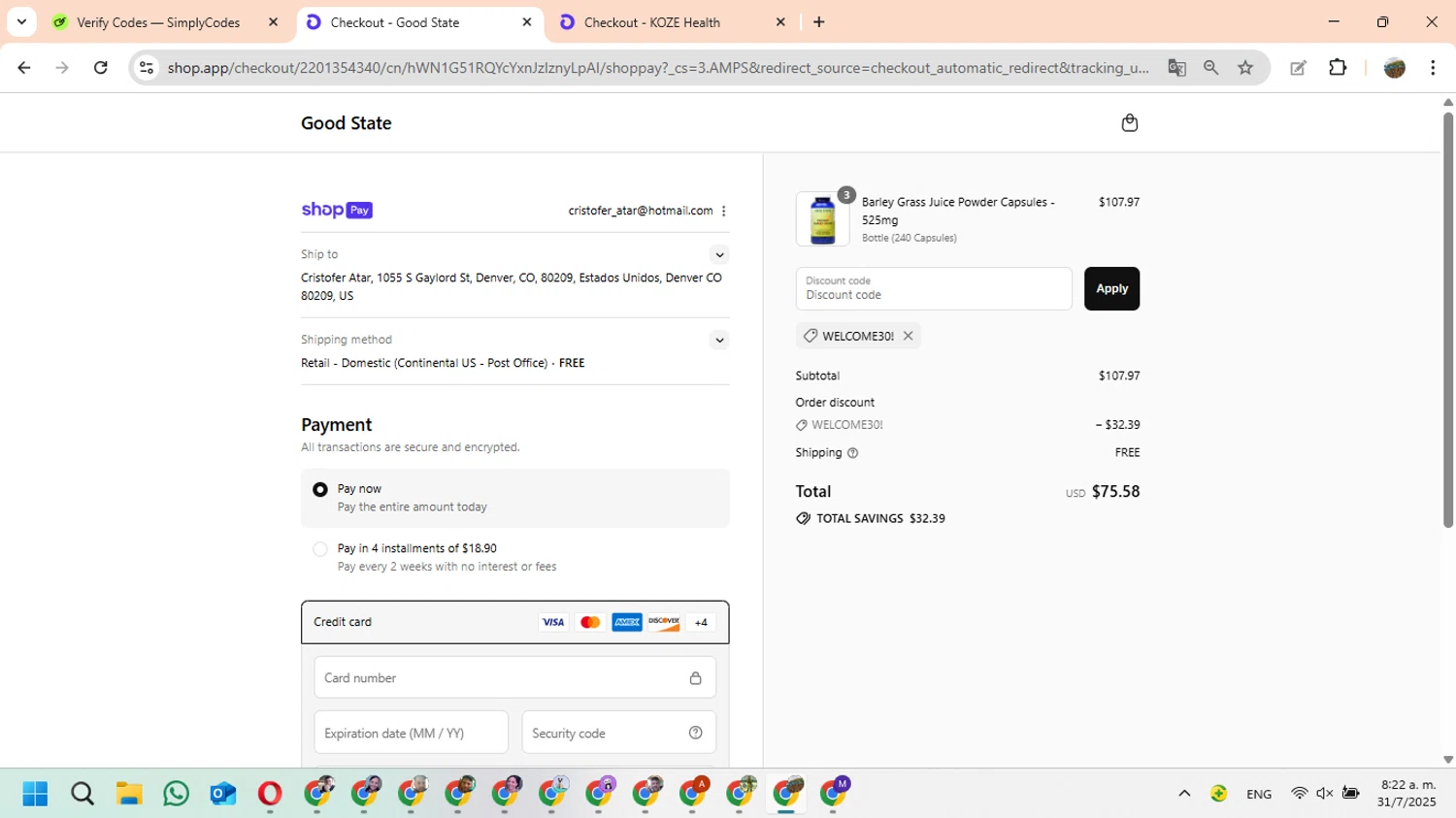Open the tab search dropdown arrow
The height and width of the screenshot is (818, 1456).
[21, 21]
